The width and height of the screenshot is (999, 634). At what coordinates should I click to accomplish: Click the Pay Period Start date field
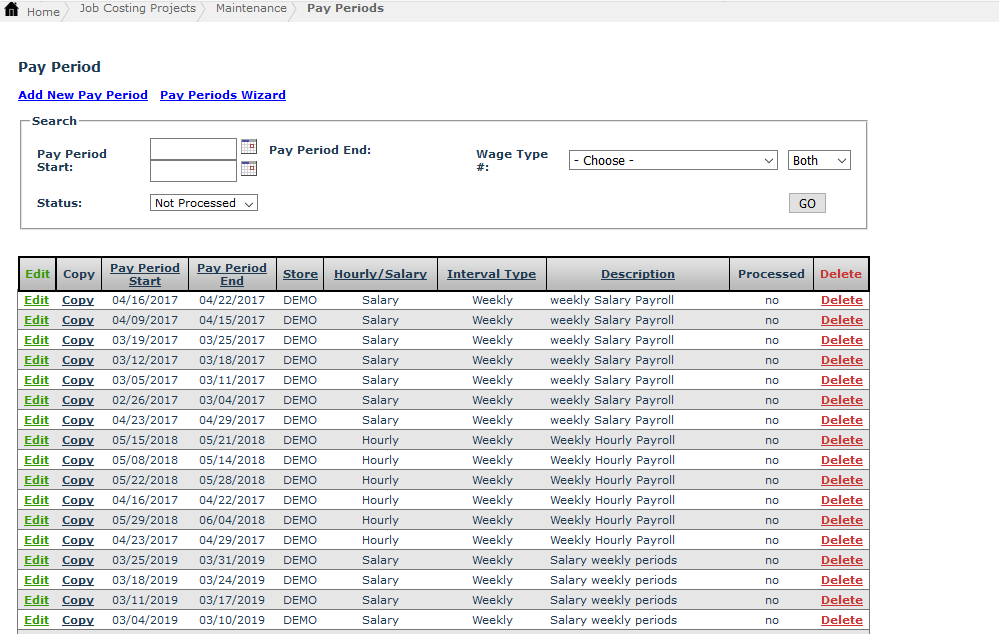coord(193,149)
